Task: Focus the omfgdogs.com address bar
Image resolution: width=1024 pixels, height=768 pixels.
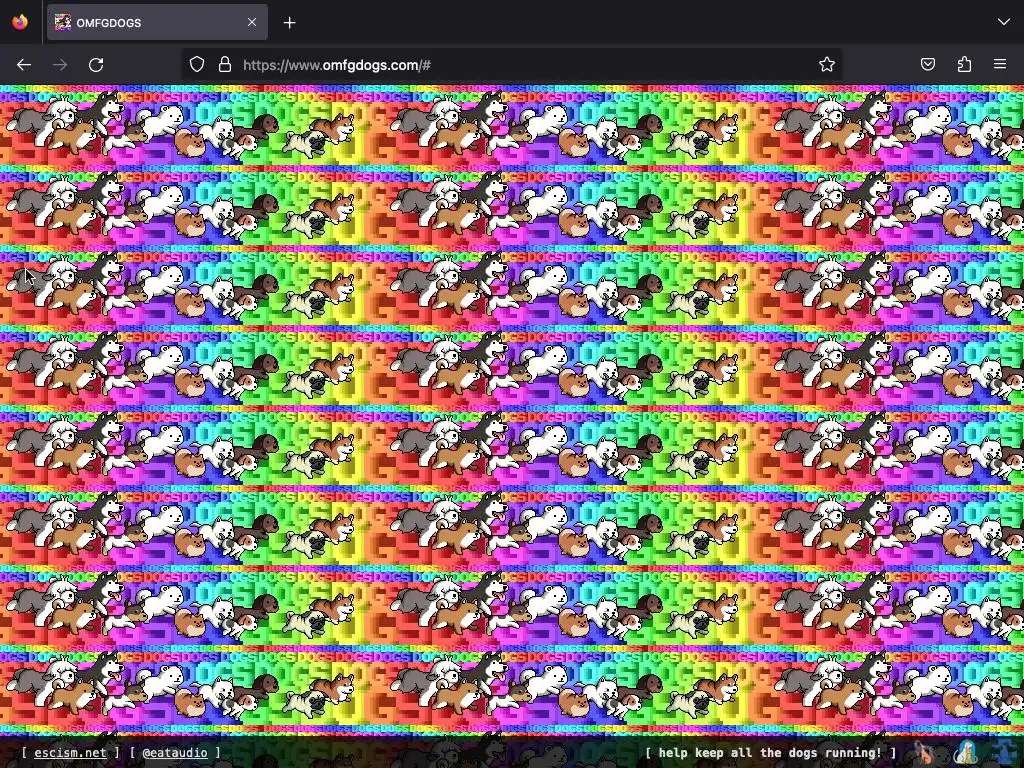Action: [x=511, y=65]
